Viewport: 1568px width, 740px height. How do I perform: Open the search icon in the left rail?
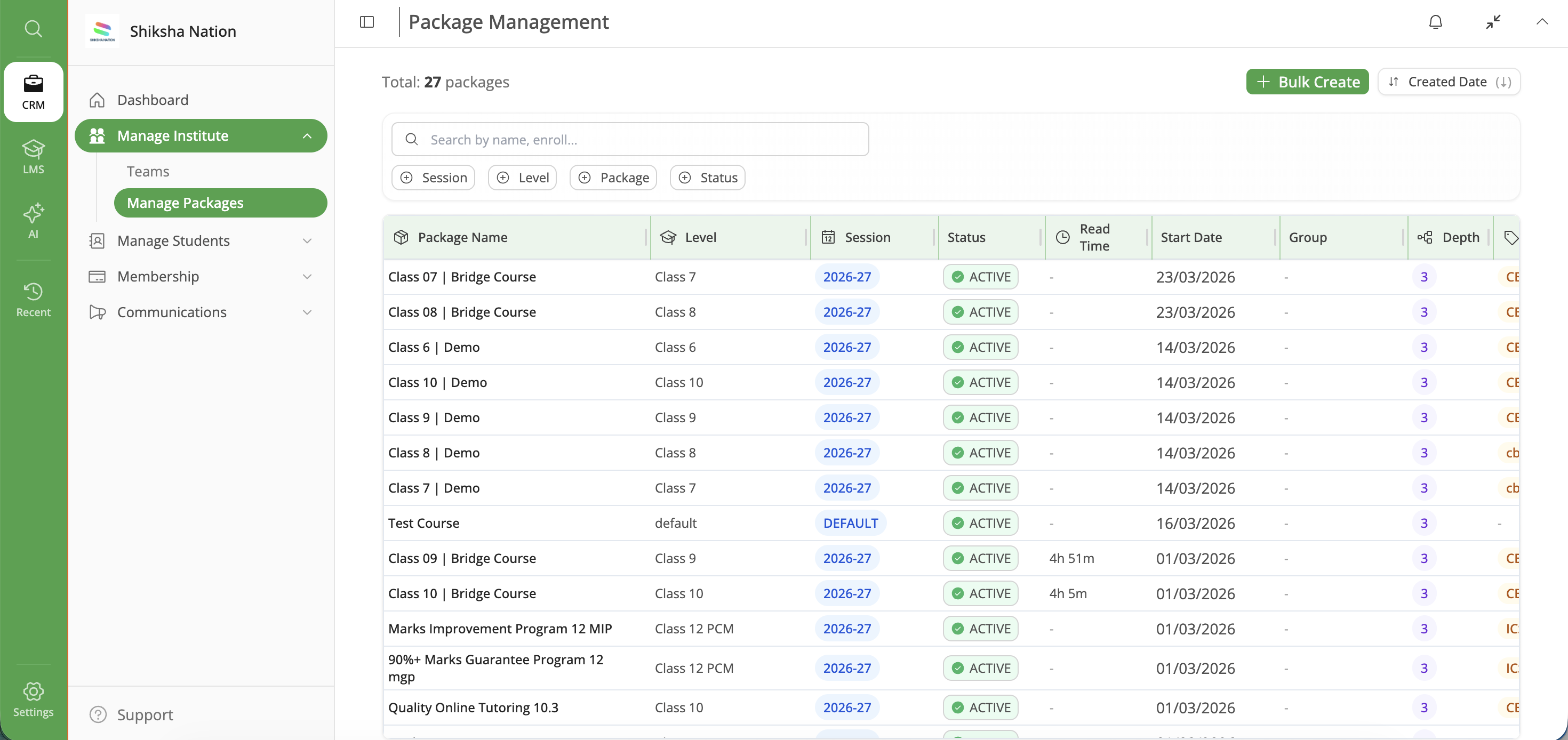pos(33,29)
